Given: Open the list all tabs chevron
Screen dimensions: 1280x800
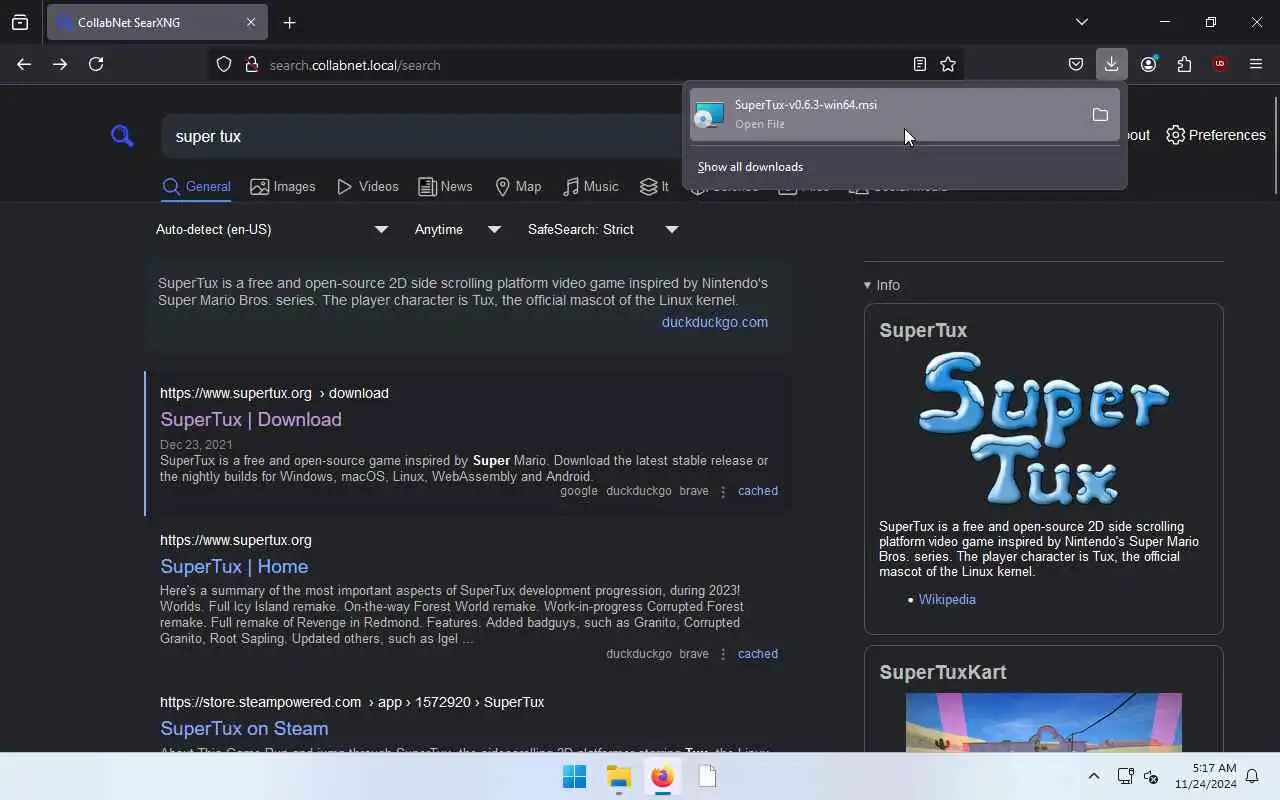Looking at the screenshot, I should click(x=1081, y=22).
